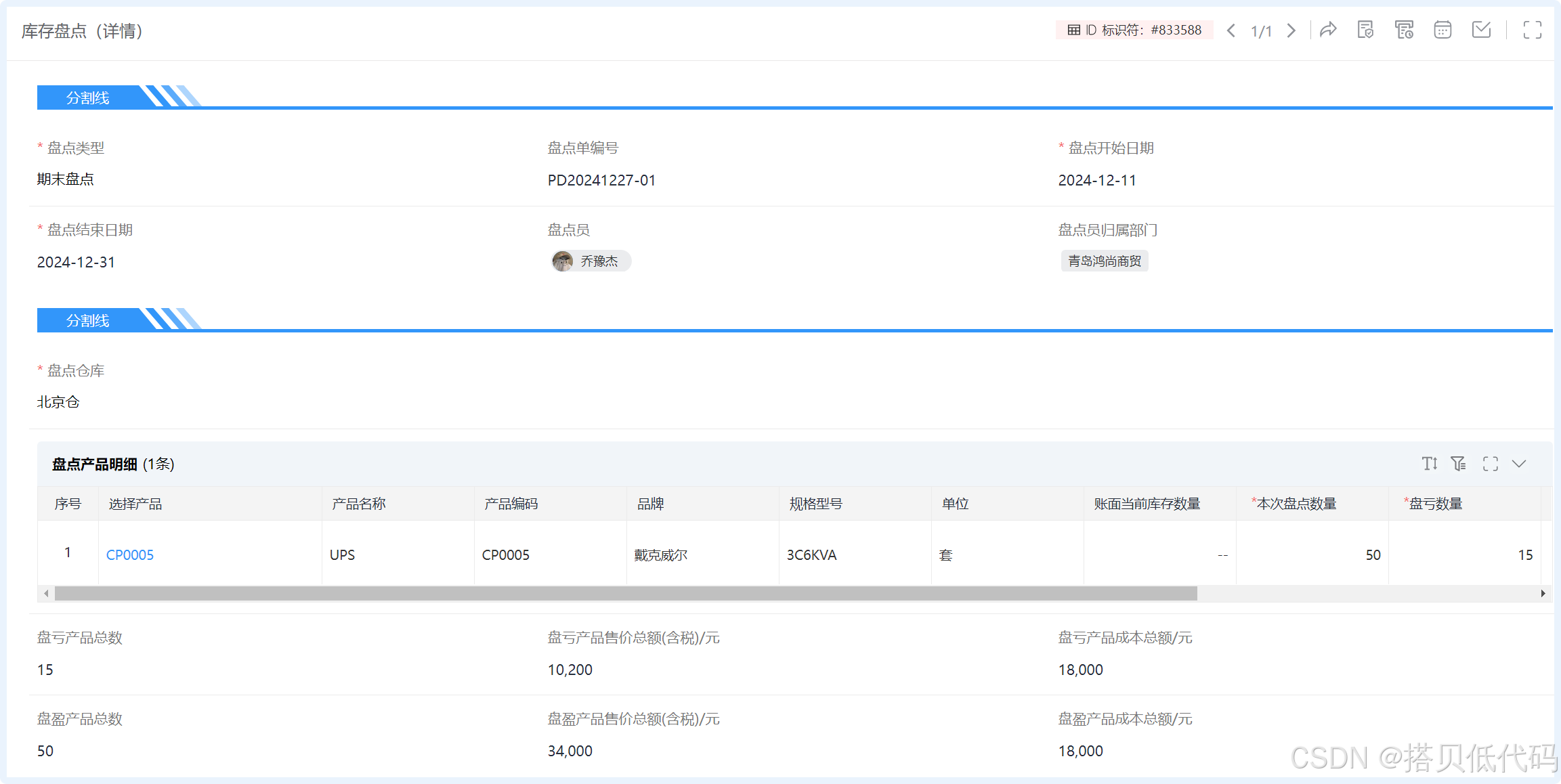Collapse the 盘点产品明细 section chevron
This screenshot has width=1561, height=784.
tap(1519, 464)
